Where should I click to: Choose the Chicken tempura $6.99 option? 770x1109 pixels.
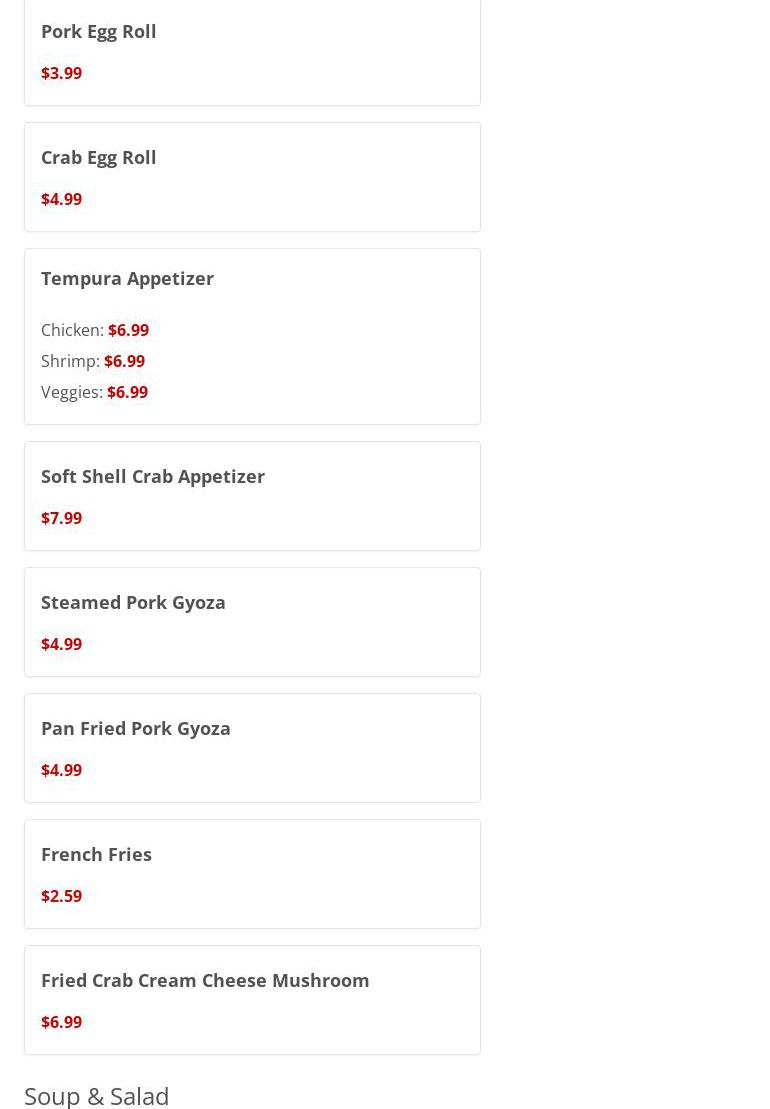[x=95, y=330]
